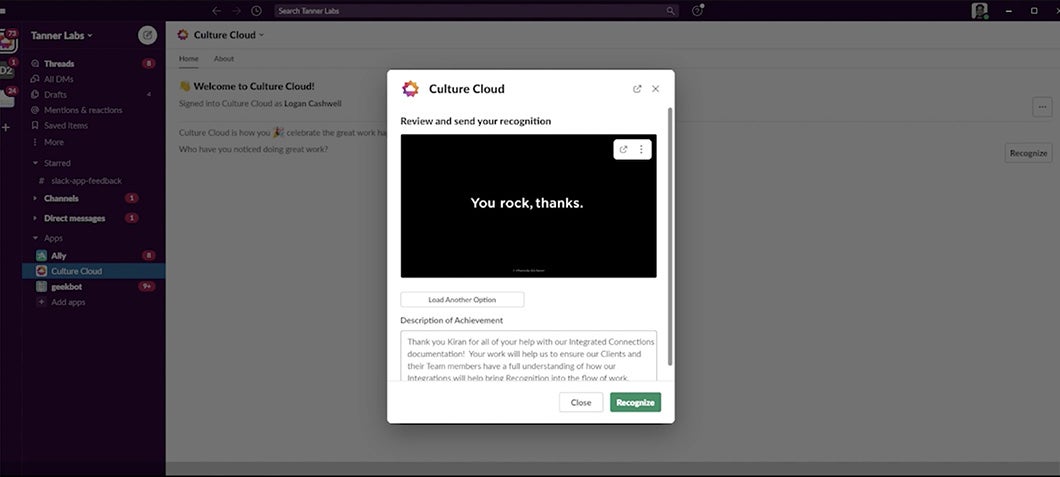Click the You rock, thanks eCard preview
The image size is (1060, 477).
(529, 205)
